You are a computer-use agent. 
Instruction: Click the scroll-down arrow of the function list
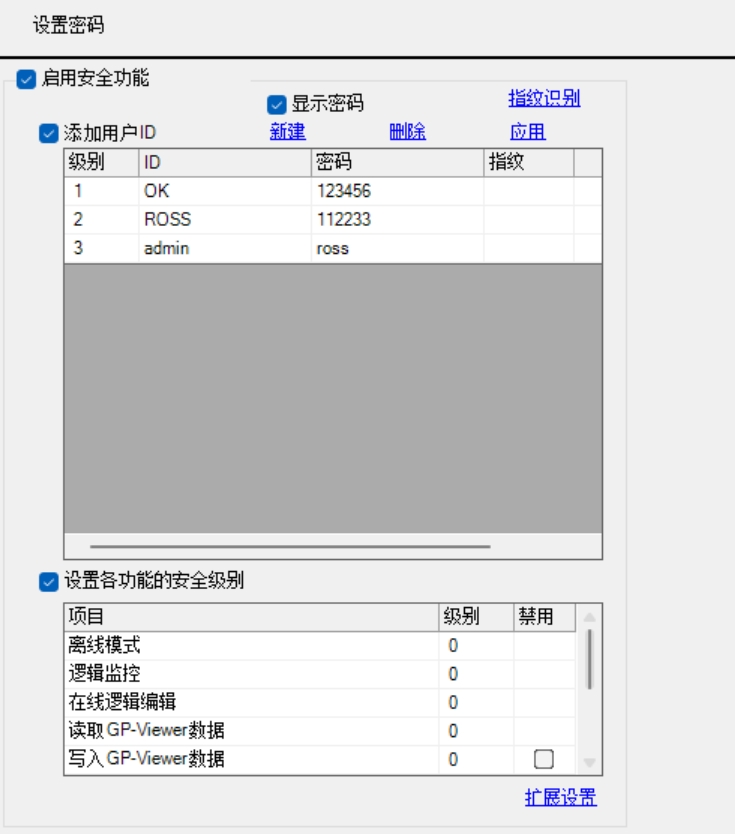589,763
